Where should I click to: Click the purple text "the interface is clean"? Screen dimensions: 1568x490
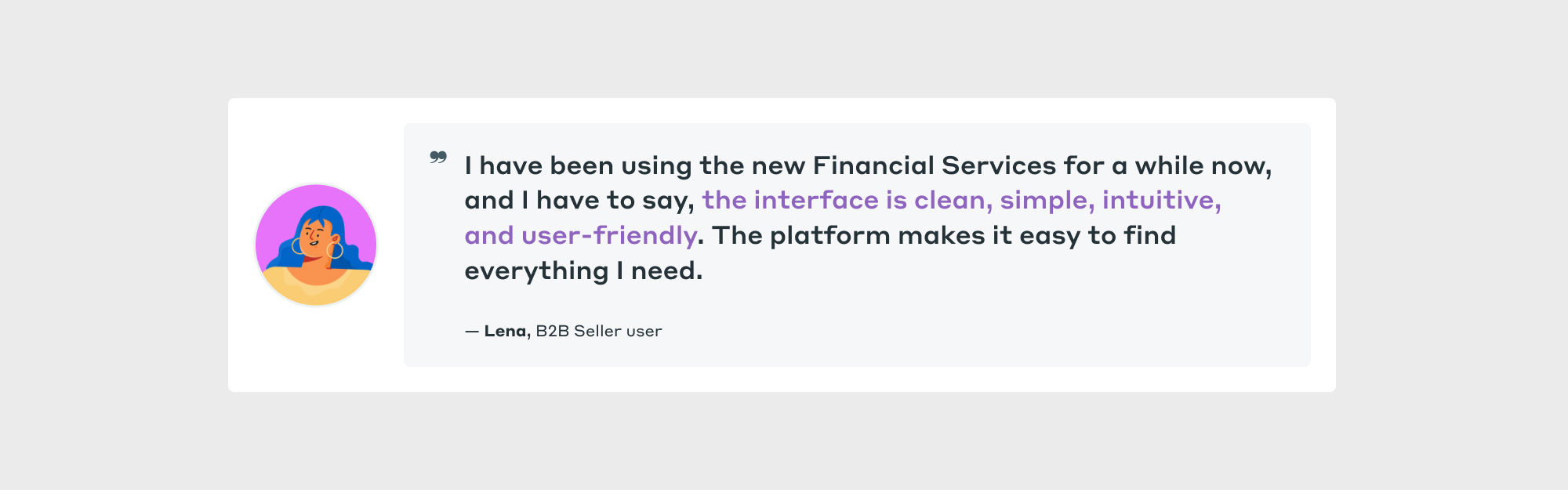[x=847, y=201]
